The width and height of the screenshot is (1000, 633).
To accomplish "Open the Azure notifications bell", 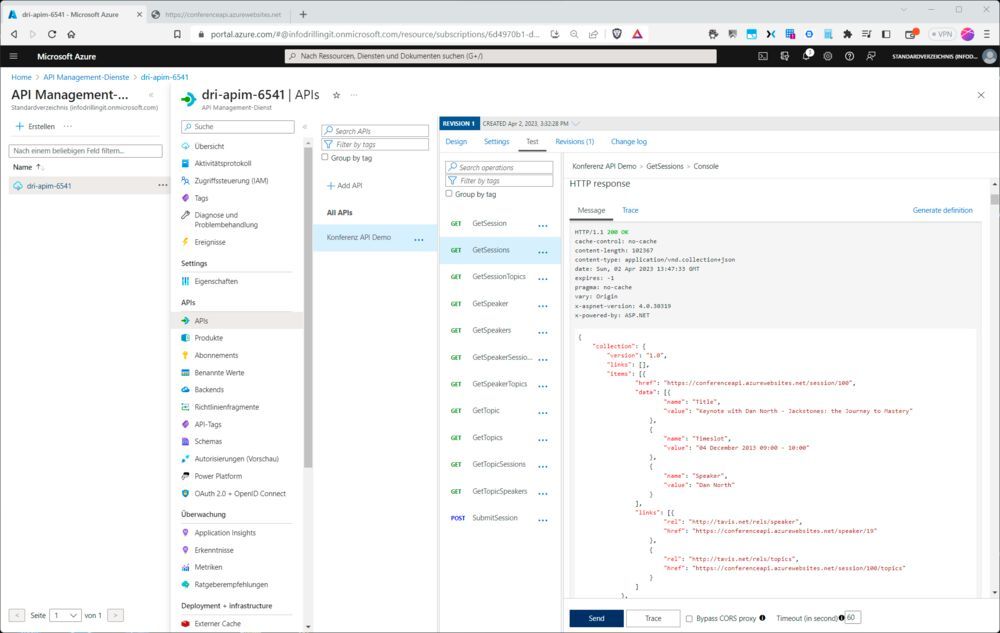I will click(x=804, y=56).
